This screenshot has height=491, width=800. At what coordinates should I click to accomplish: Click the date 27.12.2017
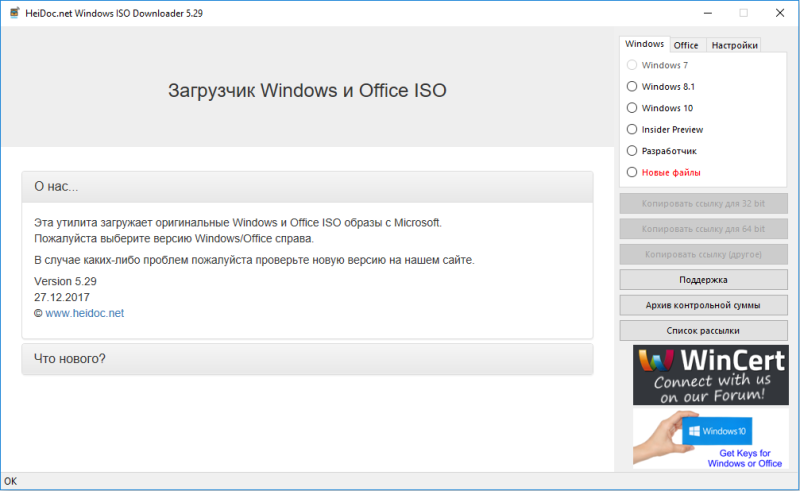[62, 297]
